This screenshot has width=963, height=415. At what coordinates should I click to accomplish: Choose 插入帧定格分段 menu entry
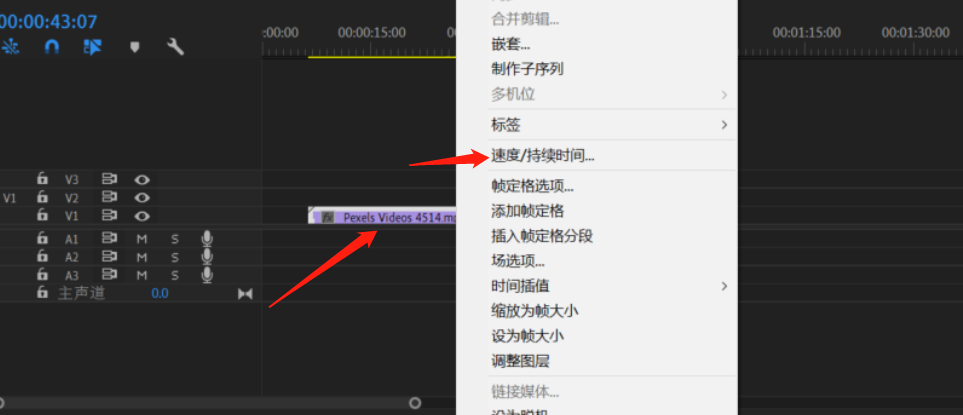pyautogui.click(x=542, y=236)
